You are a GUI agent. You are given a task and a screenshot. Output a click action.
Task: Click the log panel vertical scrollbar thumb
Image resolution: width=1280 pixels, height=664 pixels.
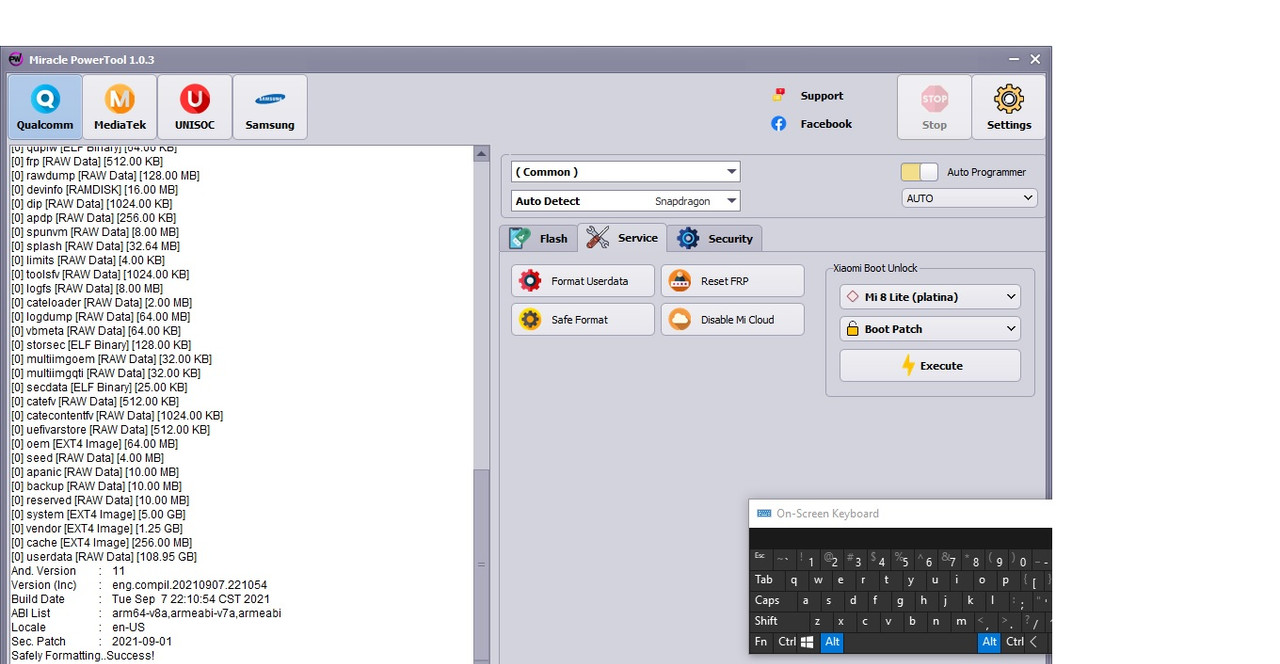482,565
